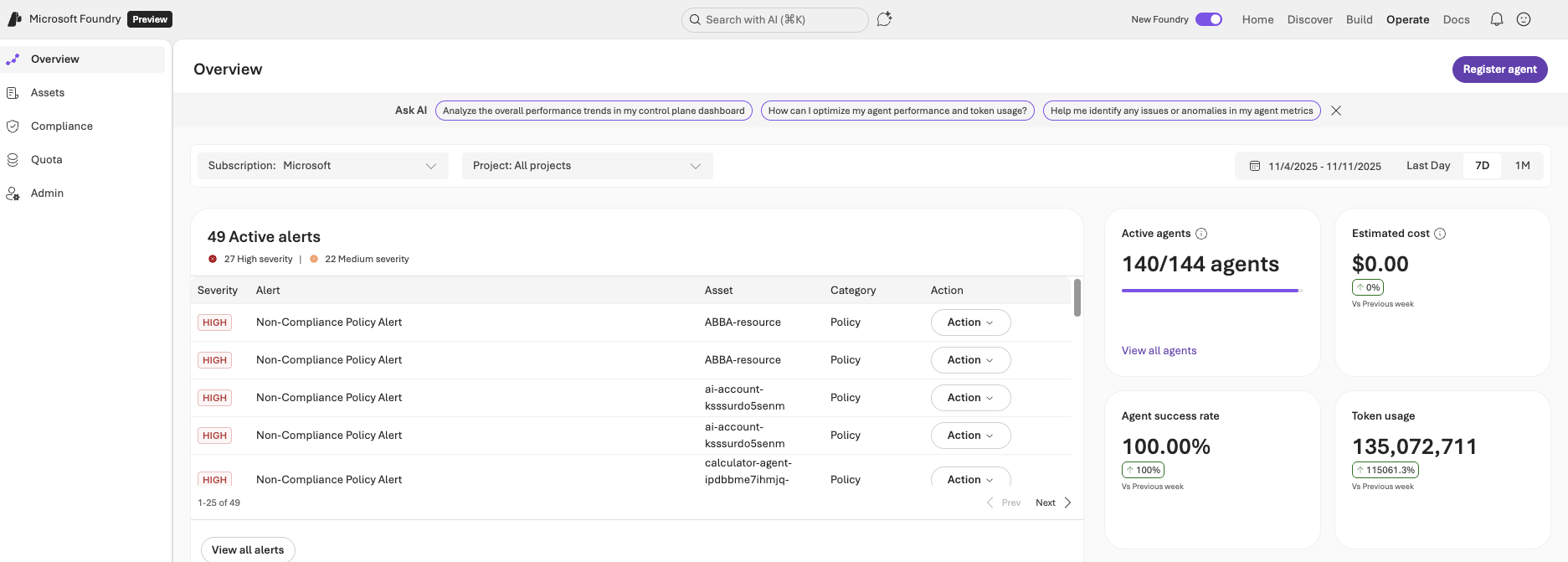Dismiss the Ask AI suggestions bar
Viewport: 1568px width, 562px height.
pos(1336,111)
